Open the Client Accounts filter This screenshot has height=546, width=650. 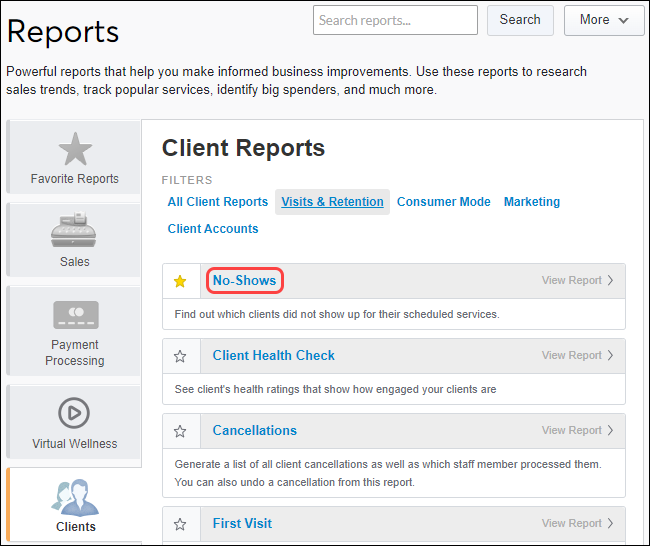click(x=213, y=229)
